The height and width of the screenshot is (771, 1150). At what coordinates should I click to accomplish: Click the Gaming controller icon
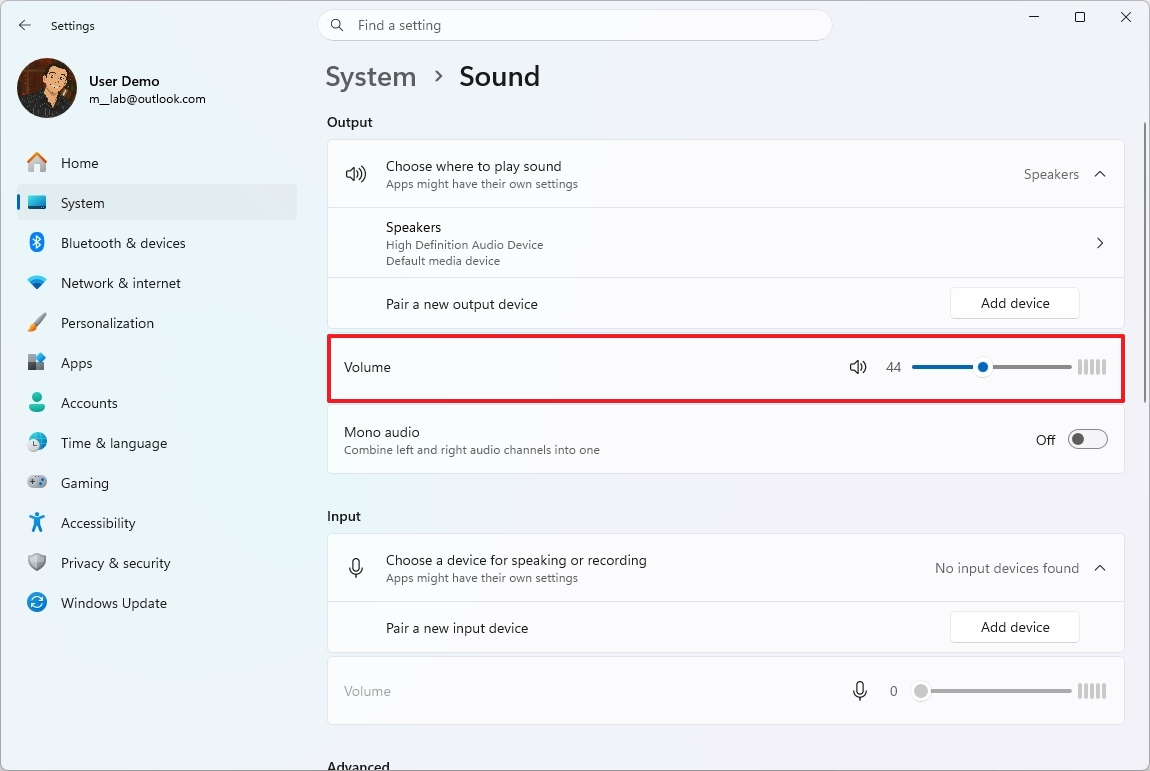point(36,482)
